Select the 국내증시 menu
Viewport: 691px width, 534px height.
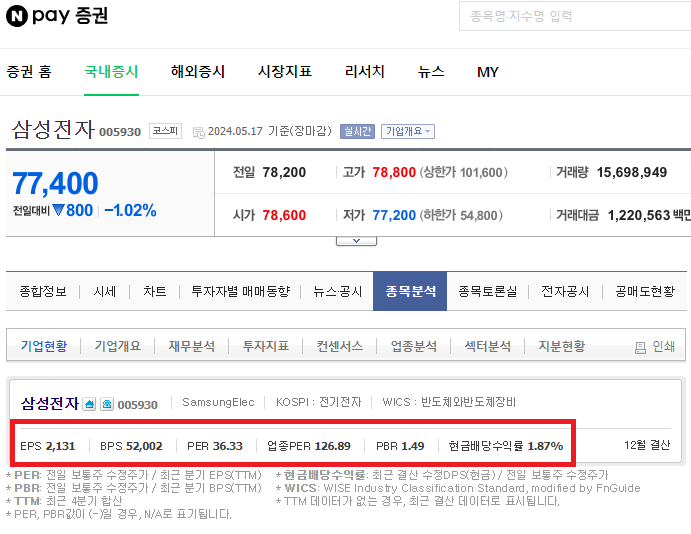(111, 71)
